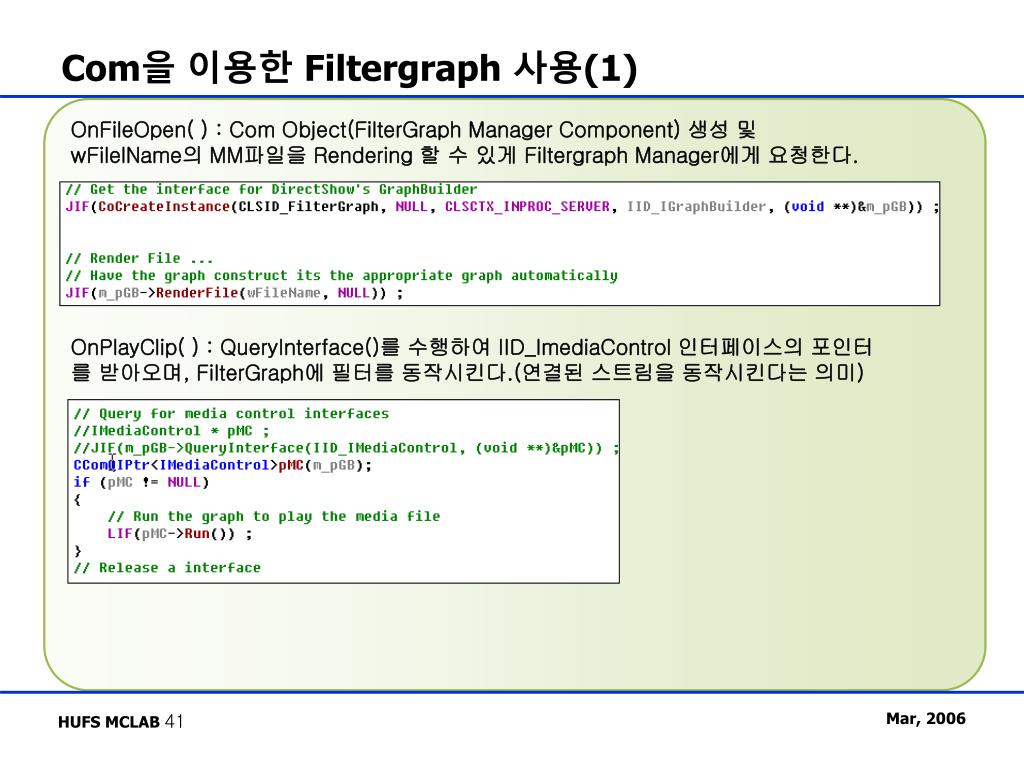
Task: Click the '// Render File ...' comment
Action: [x=139, y=259]
